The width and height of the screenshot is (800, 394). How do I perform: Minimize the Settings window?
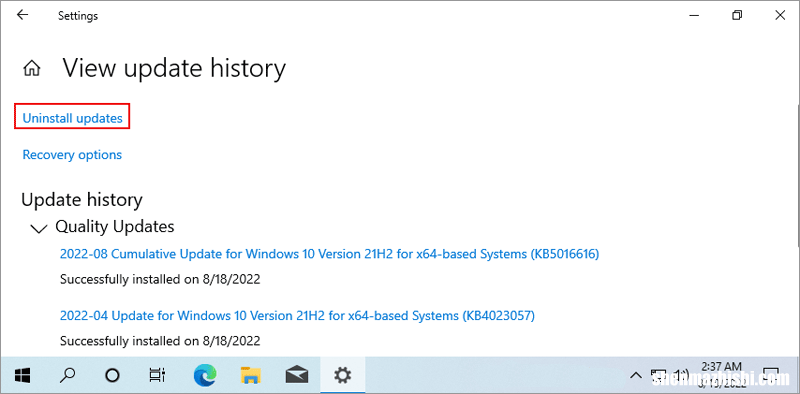click(x=693, y=15)
